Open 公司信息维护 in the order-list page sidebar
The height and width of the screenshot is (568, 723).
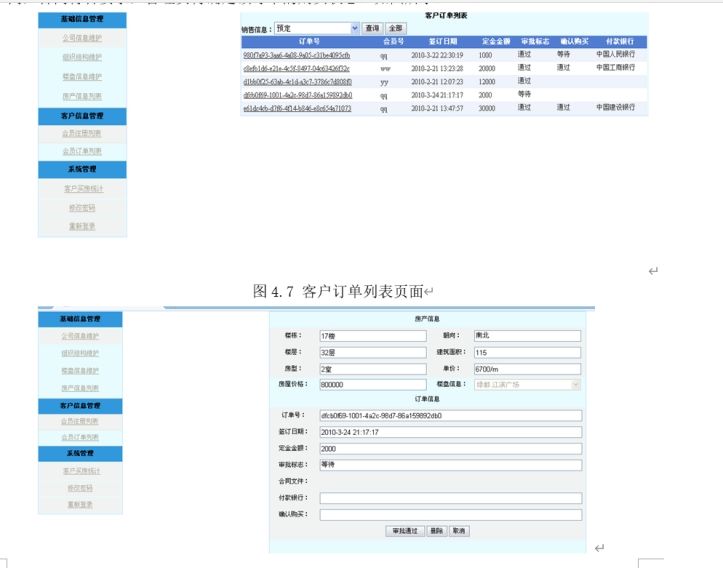tap(82, 38)
